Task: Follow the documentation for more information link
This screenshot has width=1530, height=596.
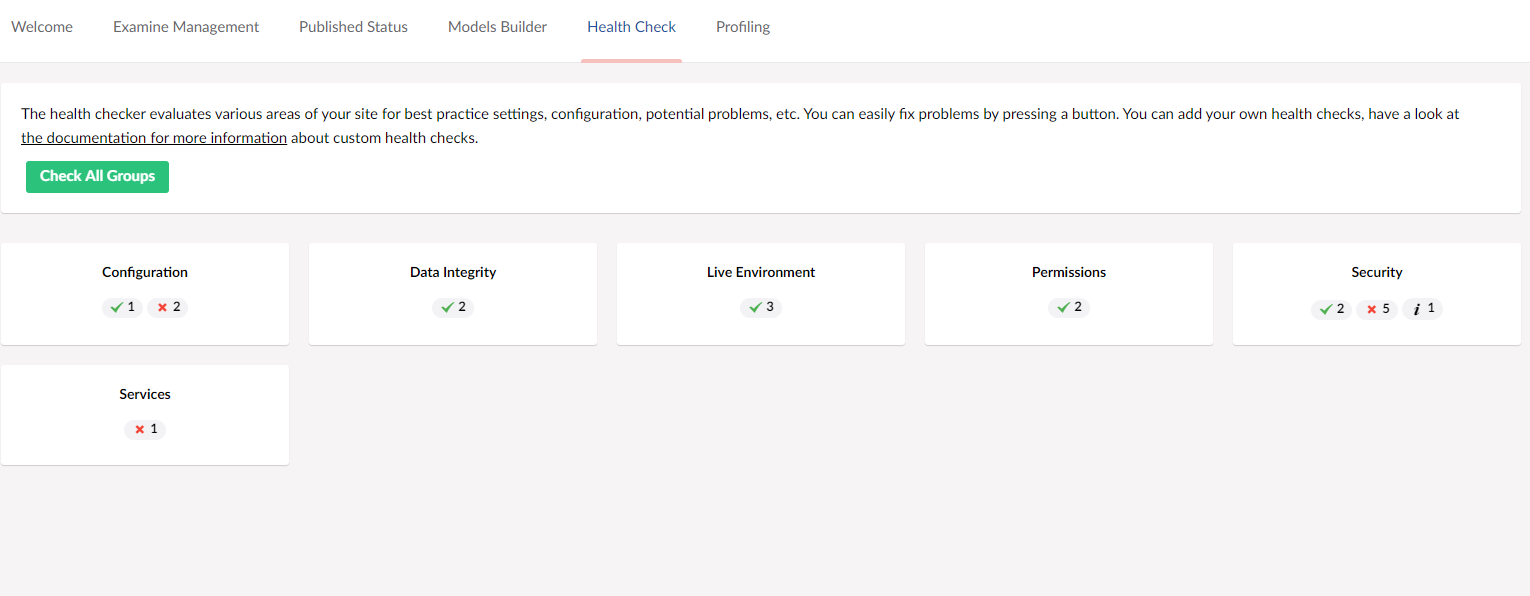Action: (154, 138)
